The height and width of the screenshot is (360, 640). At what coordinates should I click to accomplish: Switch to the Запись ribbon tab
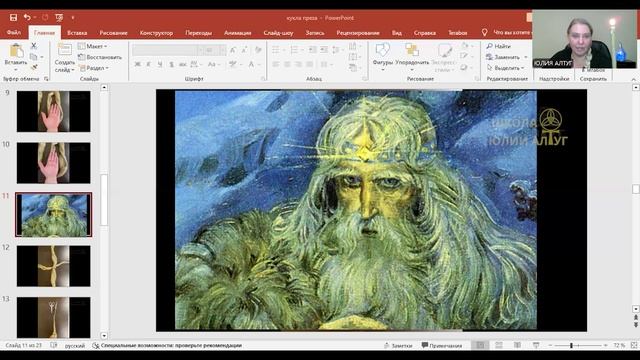click(315, 33)
